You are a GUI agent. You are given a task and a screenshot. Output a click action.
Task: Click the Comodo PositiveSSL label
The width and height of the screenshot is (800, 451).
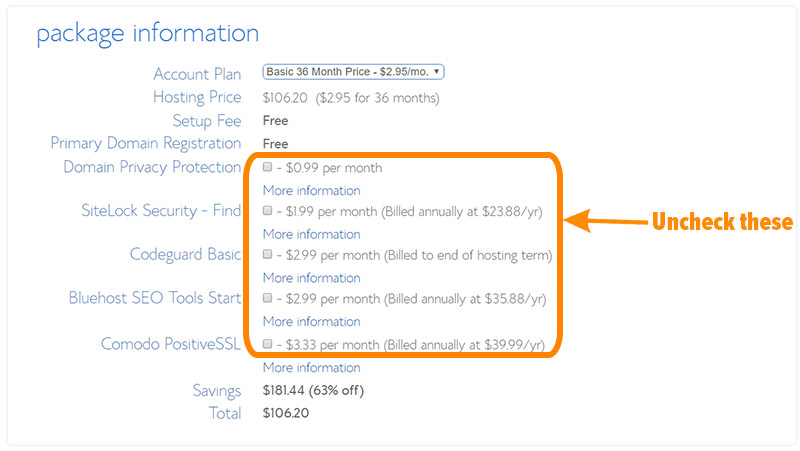[x=170, y=344]
